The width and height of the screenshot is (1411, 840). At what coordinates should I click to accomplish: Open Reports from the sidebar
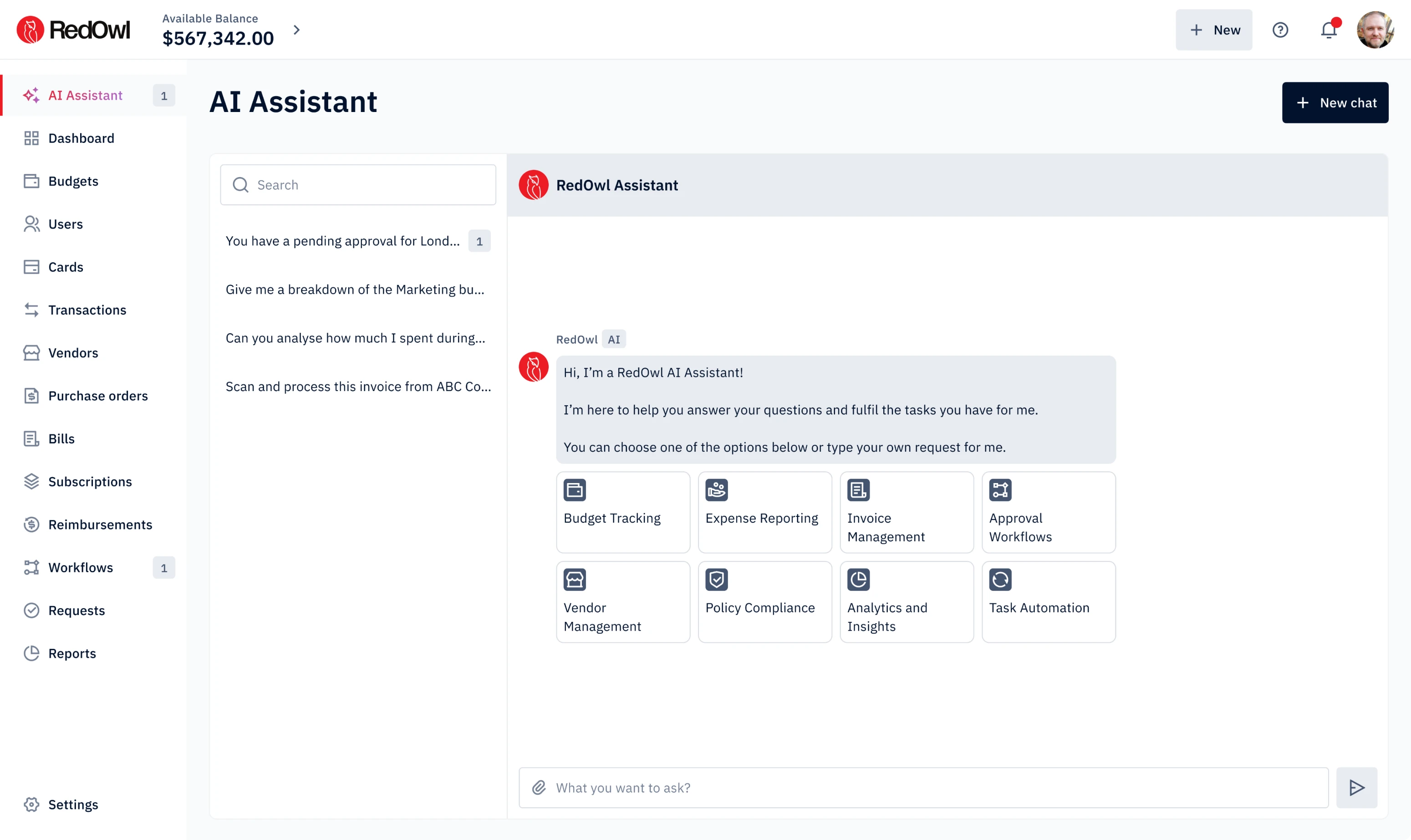point(72,653)
